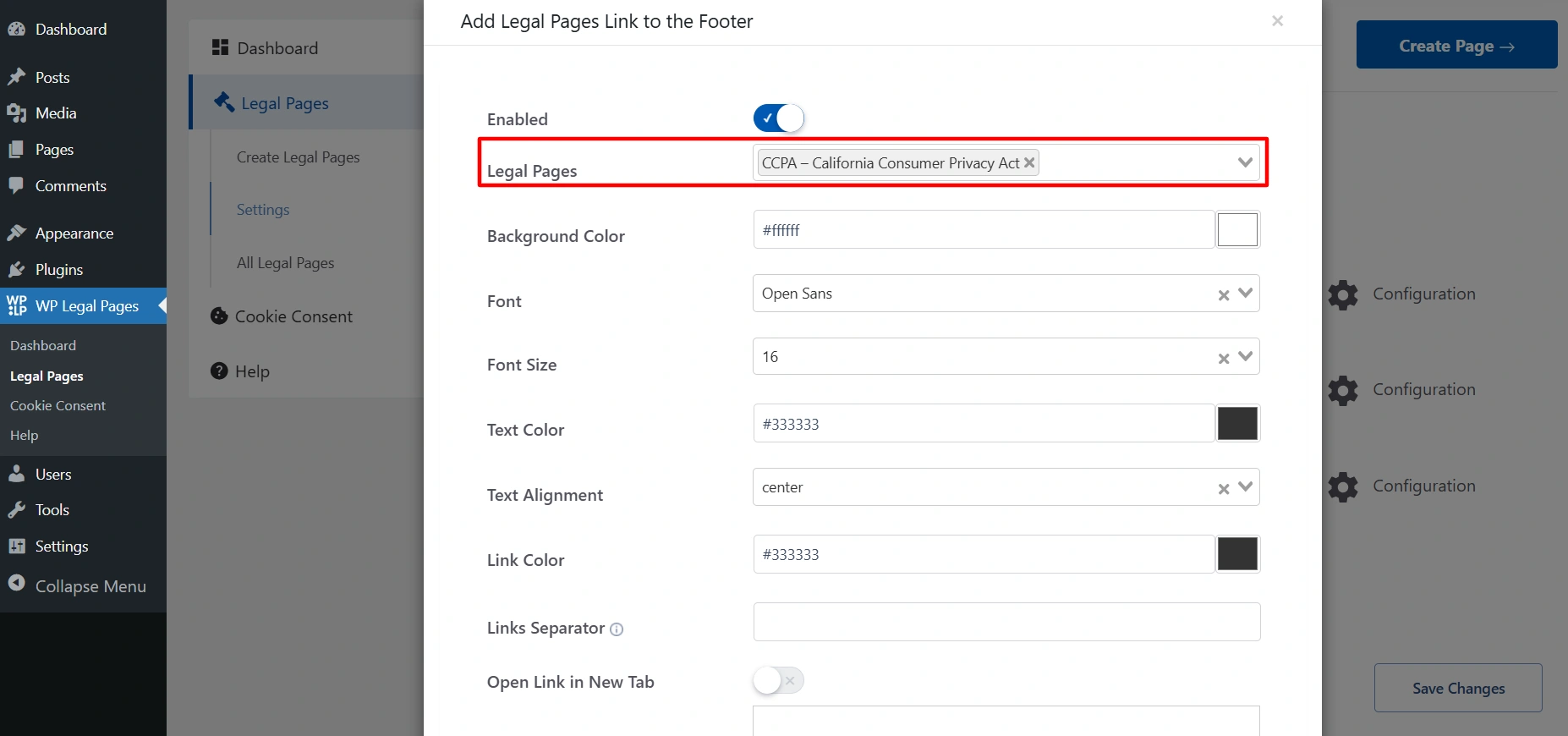Click Legal Pages in WP admin submenu
This screenshot has height=736, width=1568.
pos(47,376)
